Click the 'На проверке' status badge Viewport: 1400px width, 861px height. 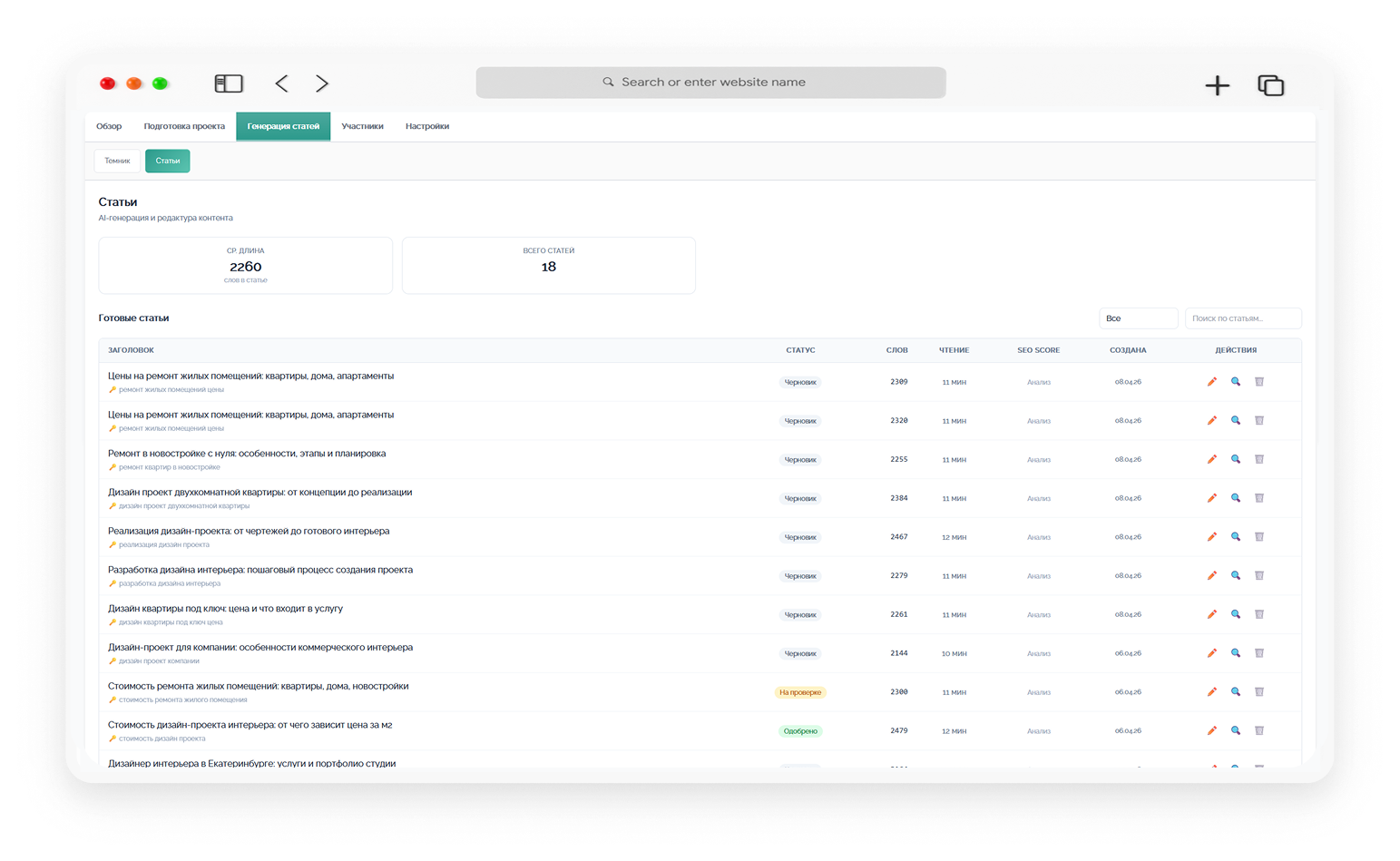[800, 692]
